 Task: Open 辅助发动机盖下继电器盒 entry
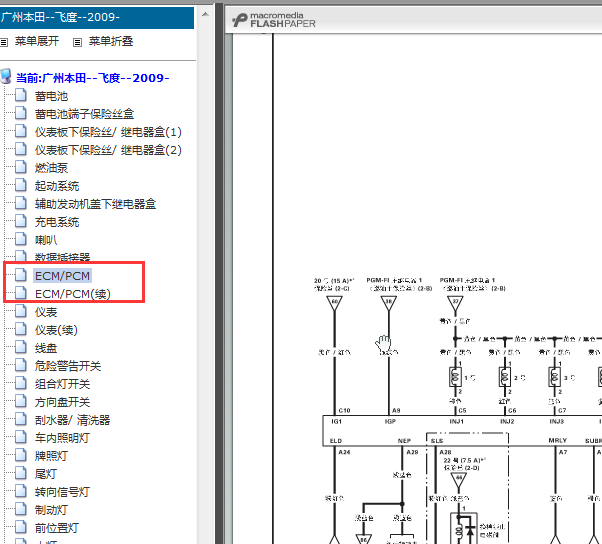[x=95, y=204]
